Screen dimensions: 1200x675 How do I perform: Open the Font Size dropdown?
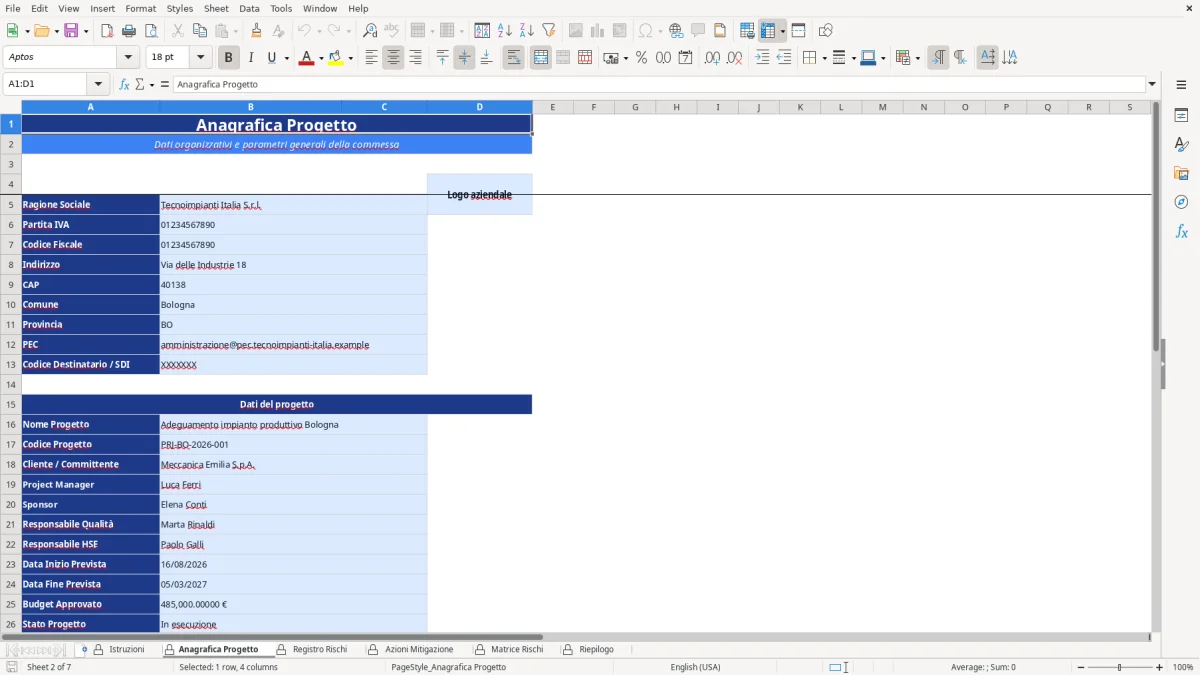201,58
